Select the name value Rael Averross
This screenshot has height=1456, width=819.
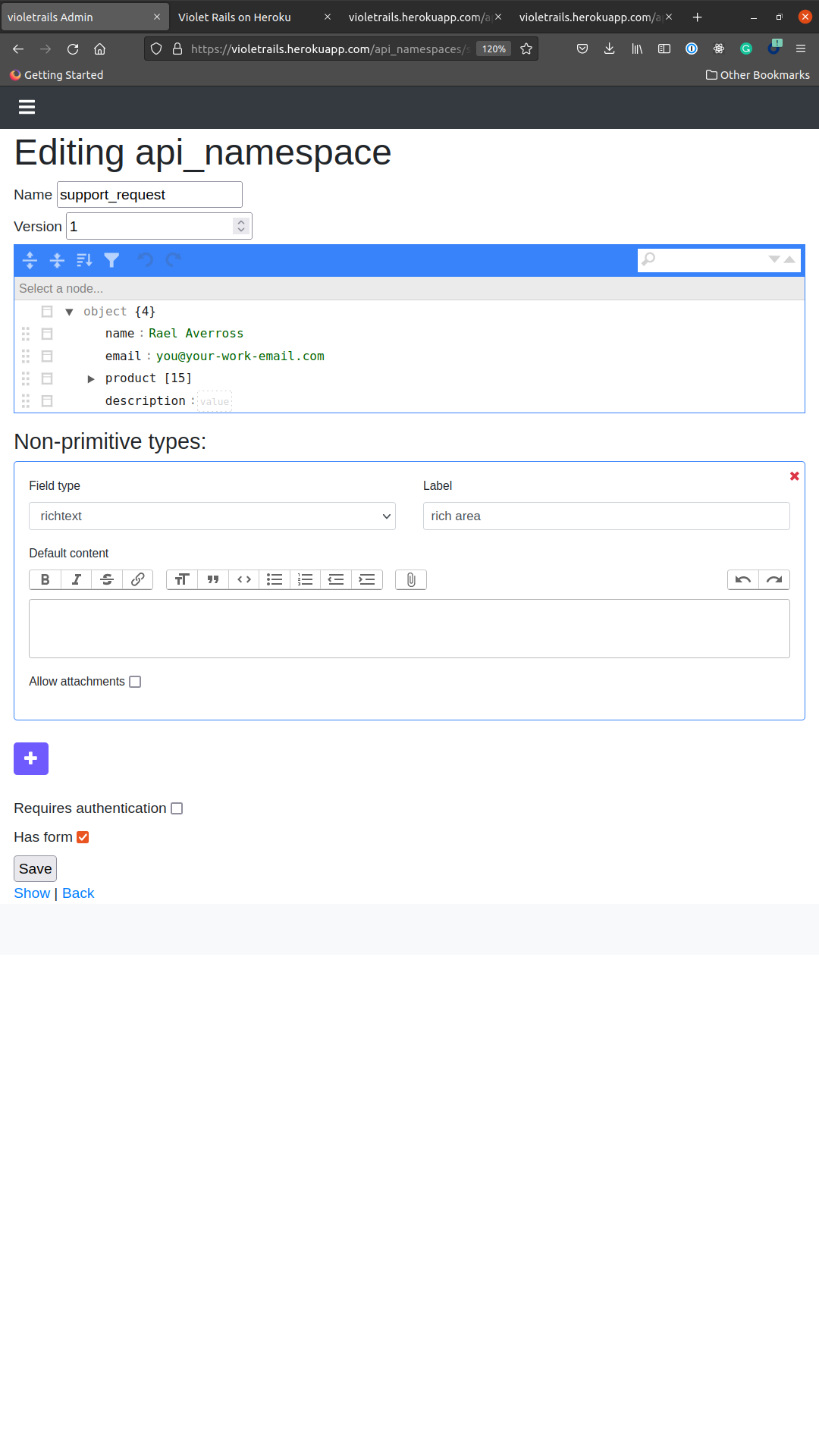pos(196,334)
